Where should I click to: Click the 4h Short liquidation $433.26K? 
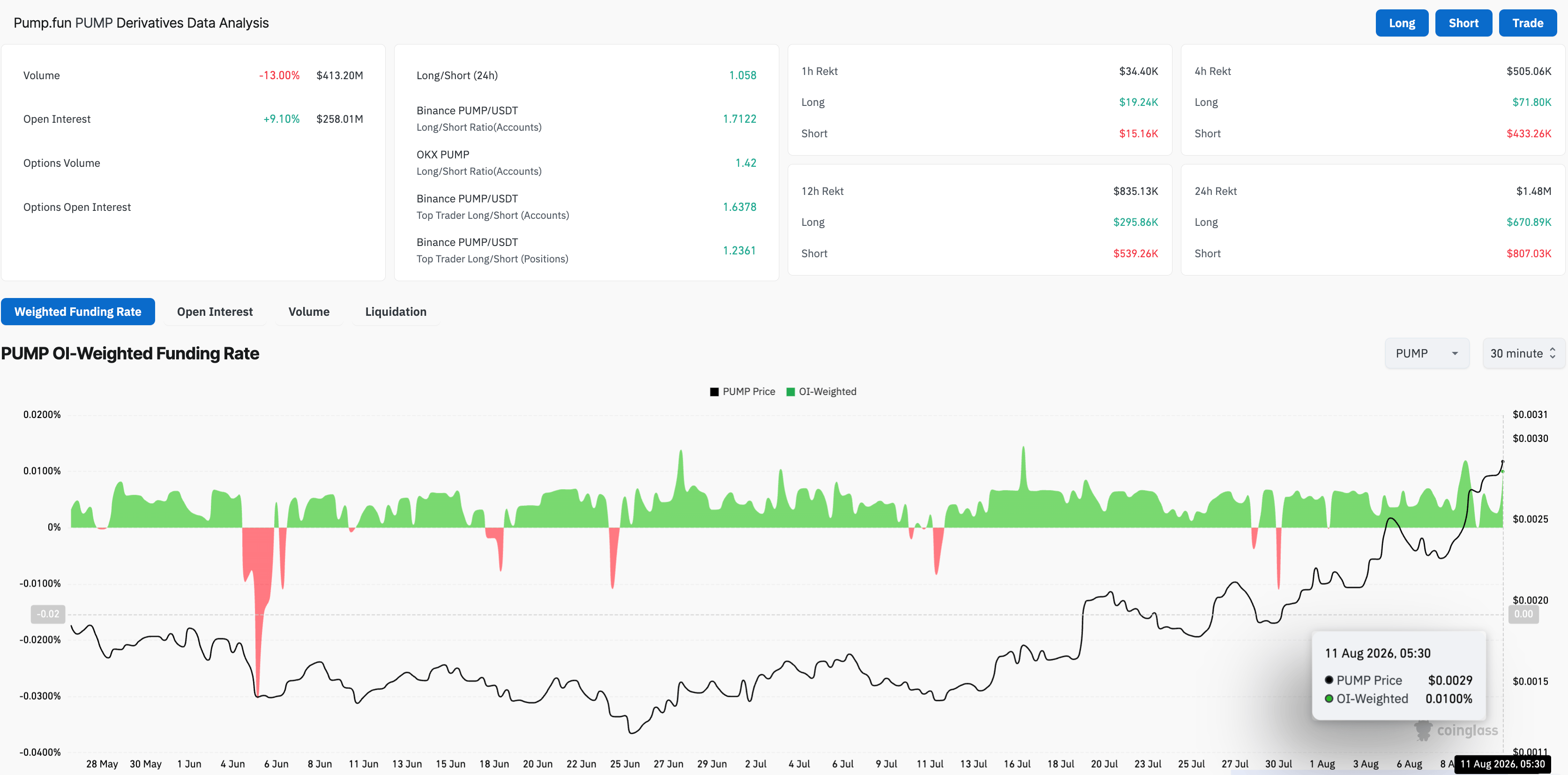1529,134
